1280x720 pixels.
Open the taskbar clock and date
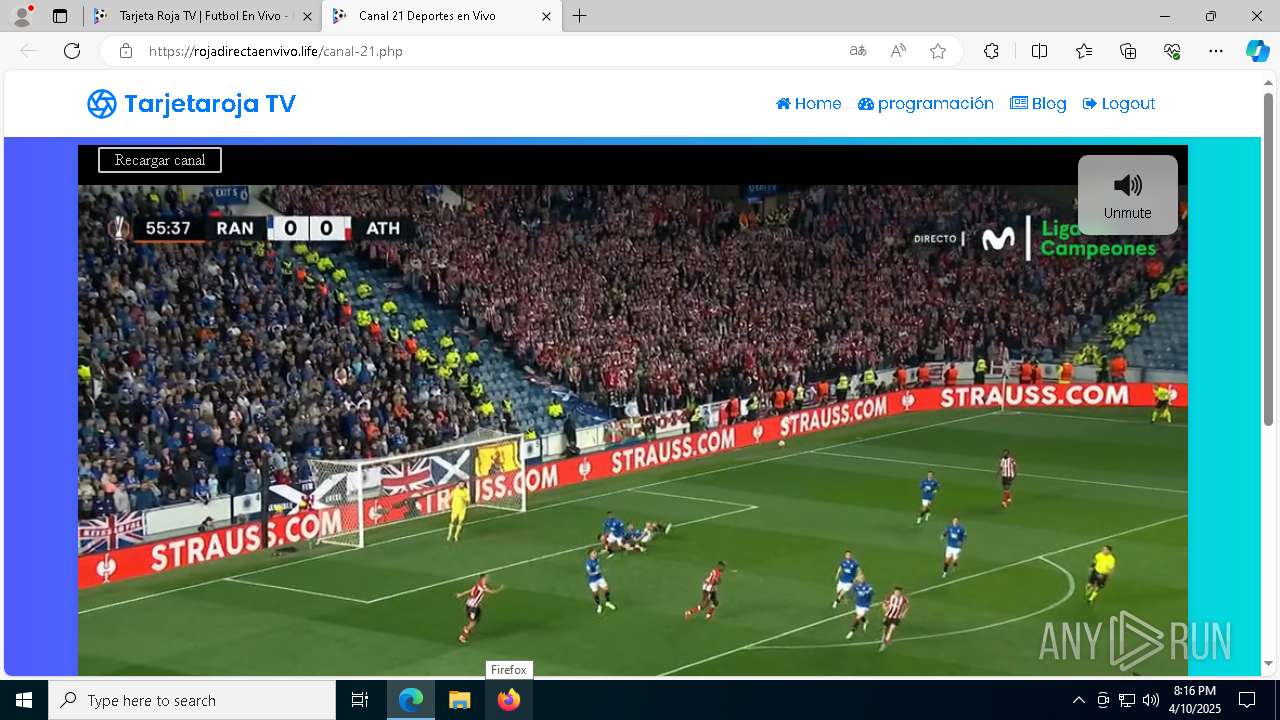click(1196, 700)
